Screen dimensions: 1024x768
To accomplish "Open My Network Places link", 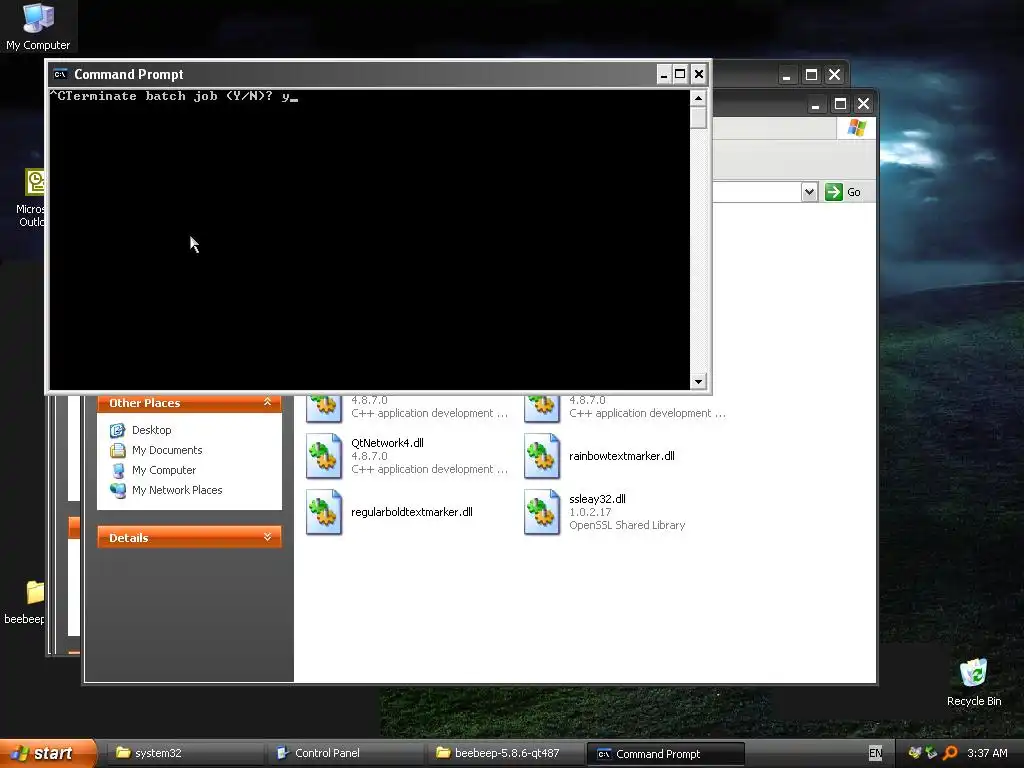I will tap(177, 490).
